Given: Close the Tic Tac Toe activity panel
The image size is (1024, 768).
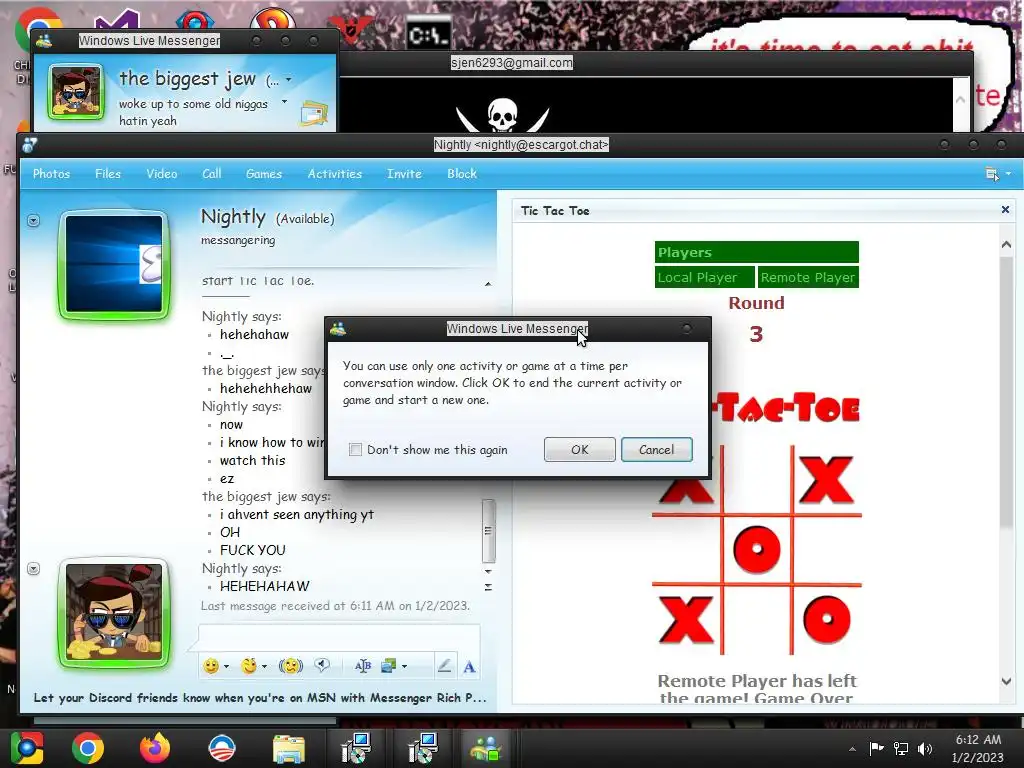Looking at the screenshot, I should [x=1005, y=210].
